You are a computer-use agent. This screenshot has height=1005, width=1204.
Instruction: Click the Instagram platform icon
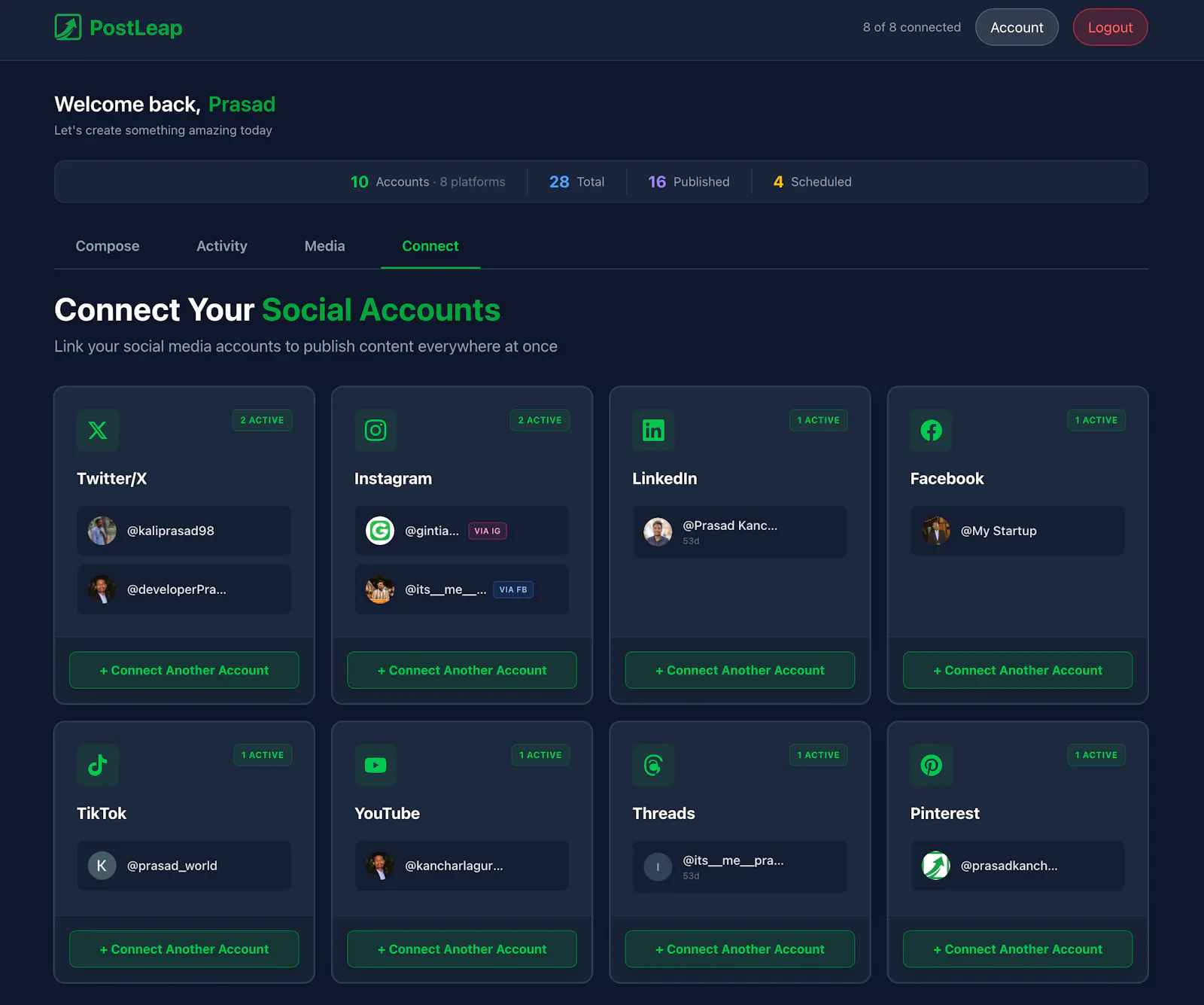point(375,430)
